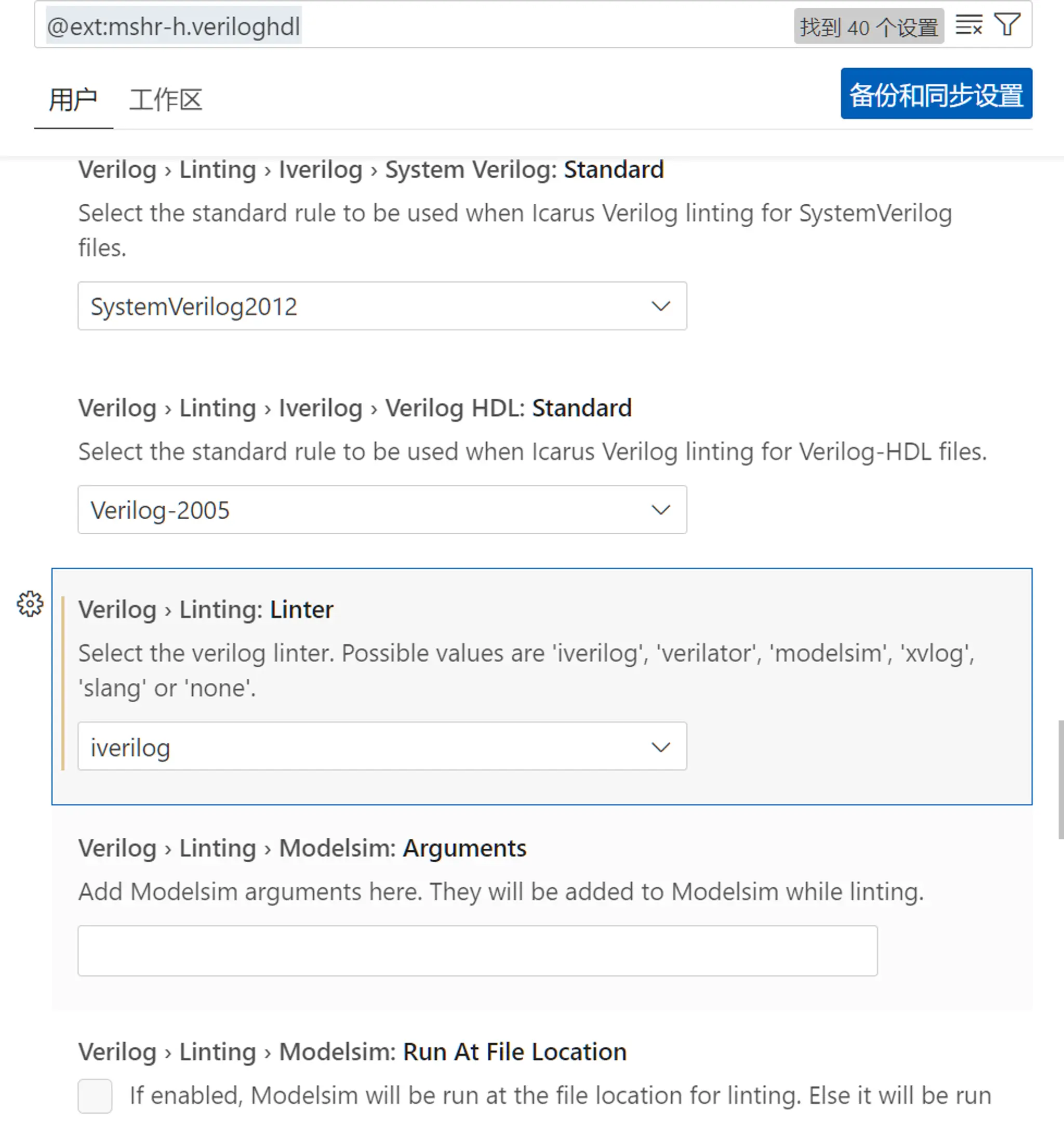This screenshot has width=1064, height=1133.
Task: Open the Verilog-2005 standard dropdown
Action: pos(382,509)
